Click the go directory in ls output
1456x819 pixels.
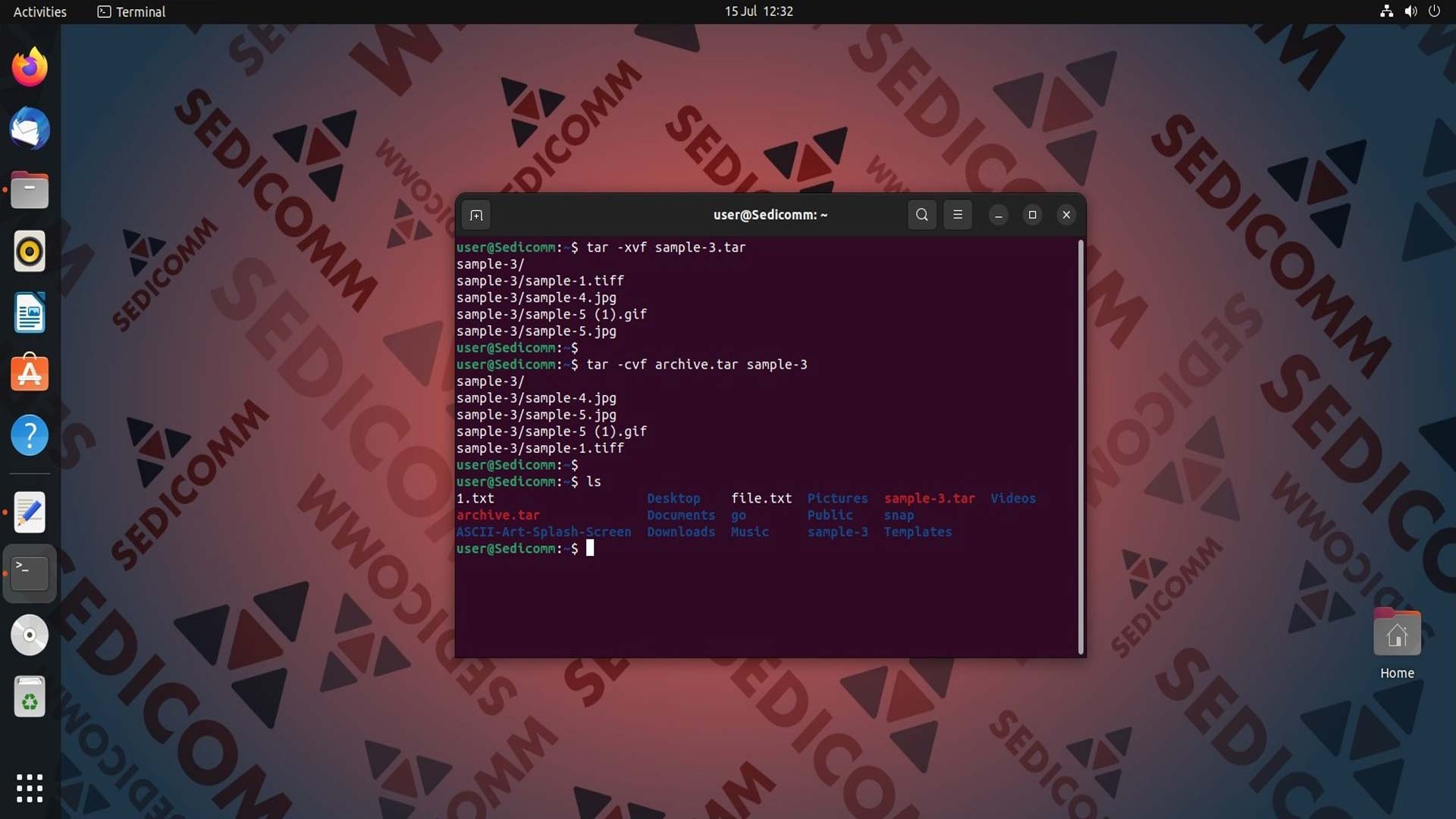[739, 516]
